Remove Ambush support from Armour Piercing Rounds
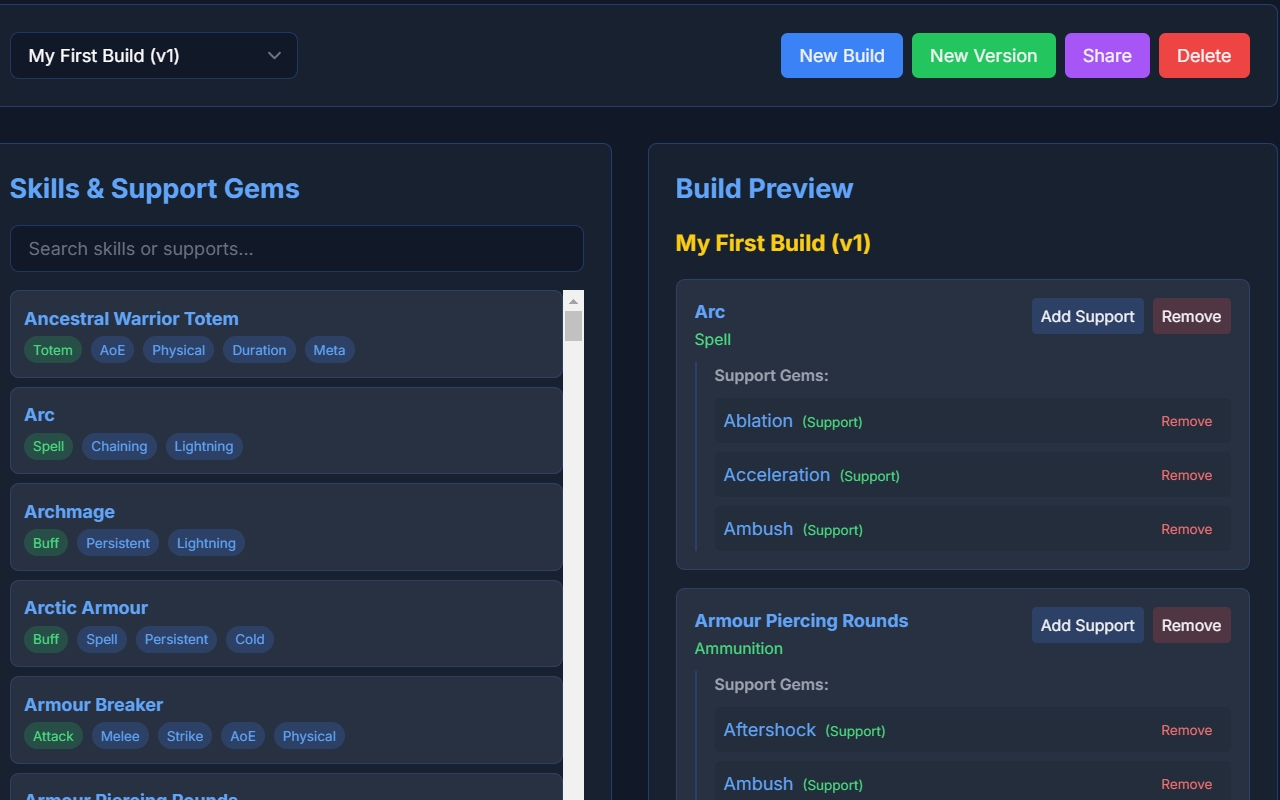The height and width of the screenshot is (800, 1280). click(x=1187, y=784)
